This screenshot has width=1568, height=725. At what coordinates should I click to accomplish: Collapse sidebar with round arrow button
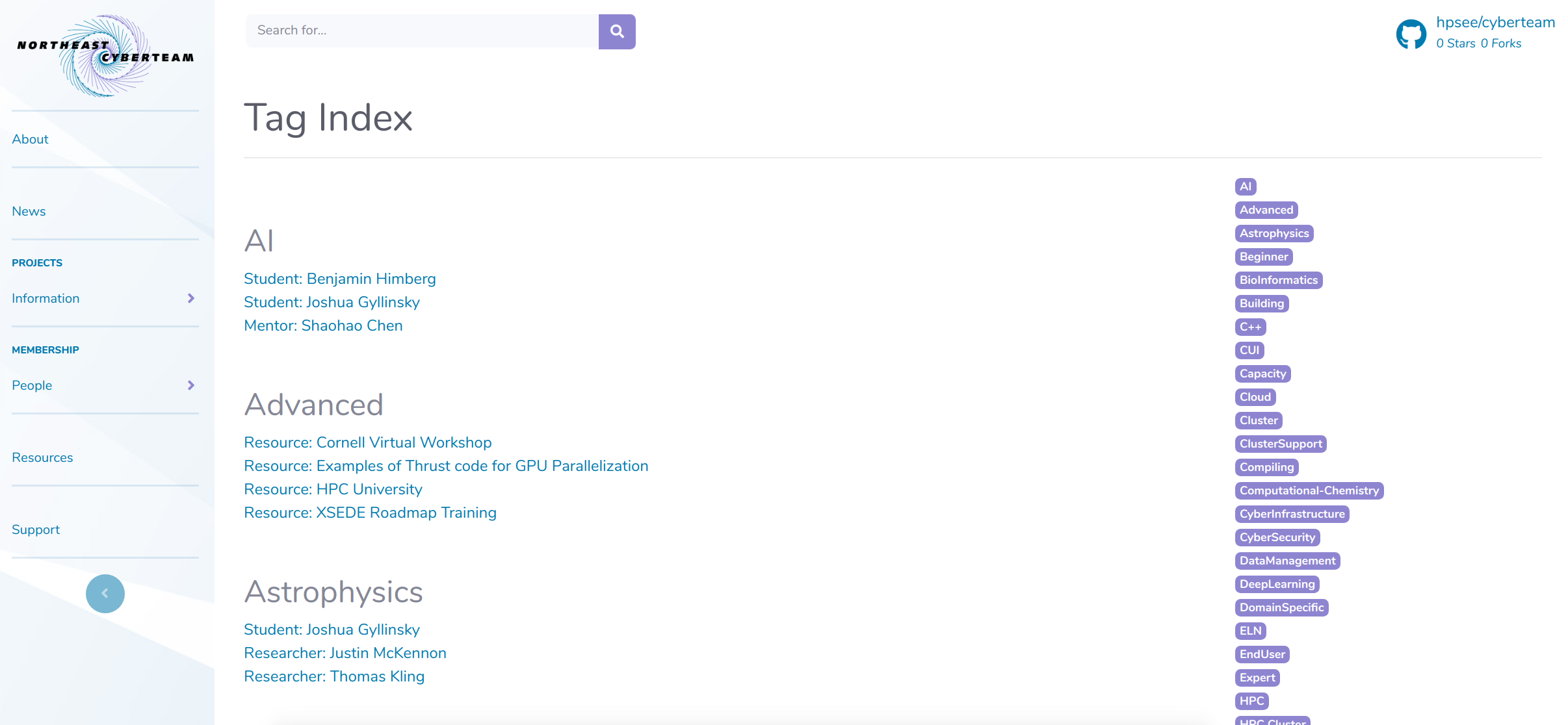click(105, 593)
